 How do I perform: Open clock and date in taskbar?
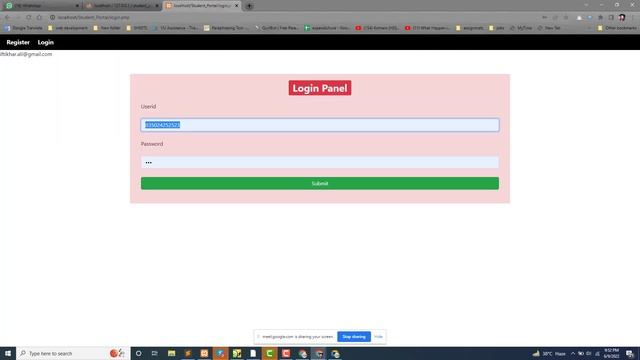(x=611, y=353)
